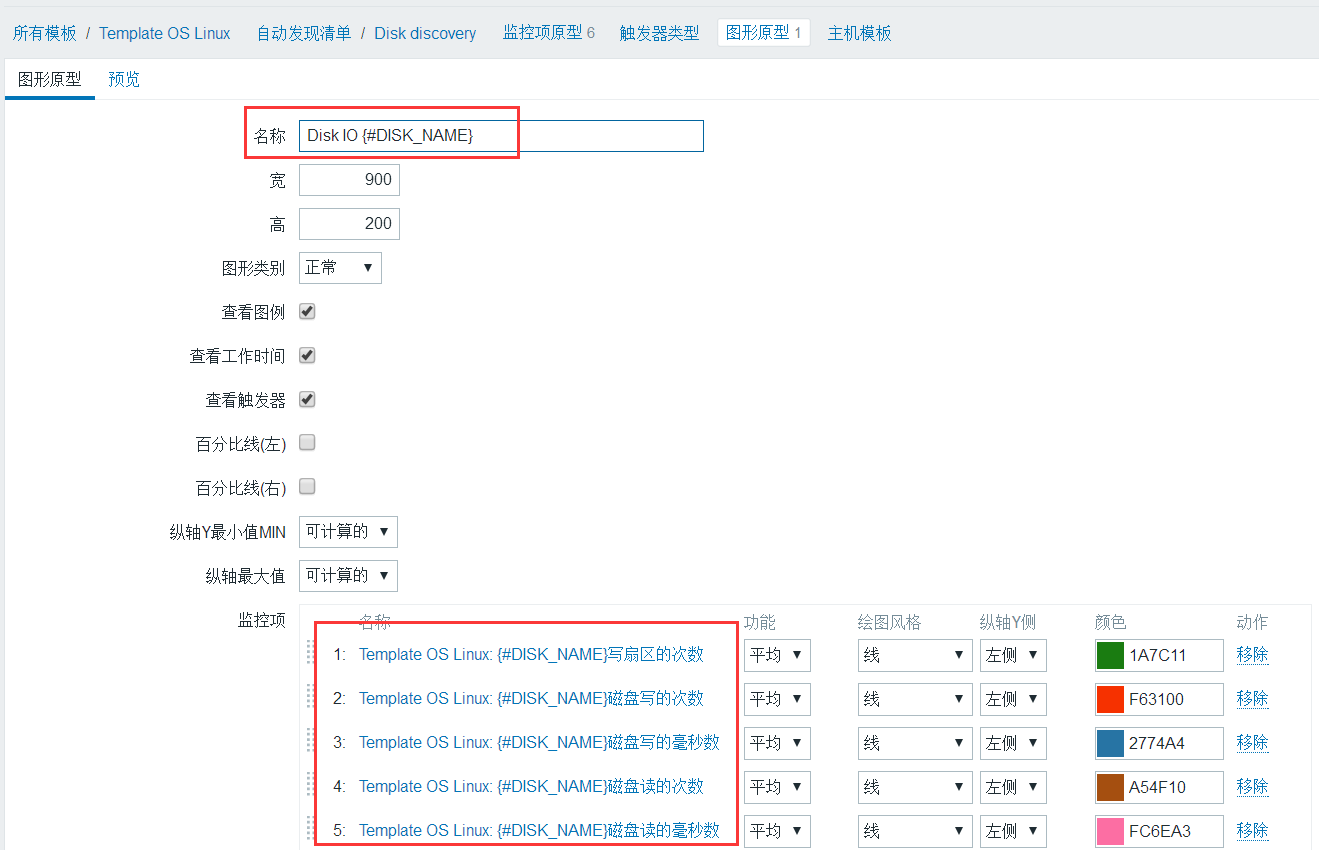The height and width of the screenshot is (850, 1319).
Task: Open item link {#DISK_NAME}磁盘写的次数
Action: (531, 699)
